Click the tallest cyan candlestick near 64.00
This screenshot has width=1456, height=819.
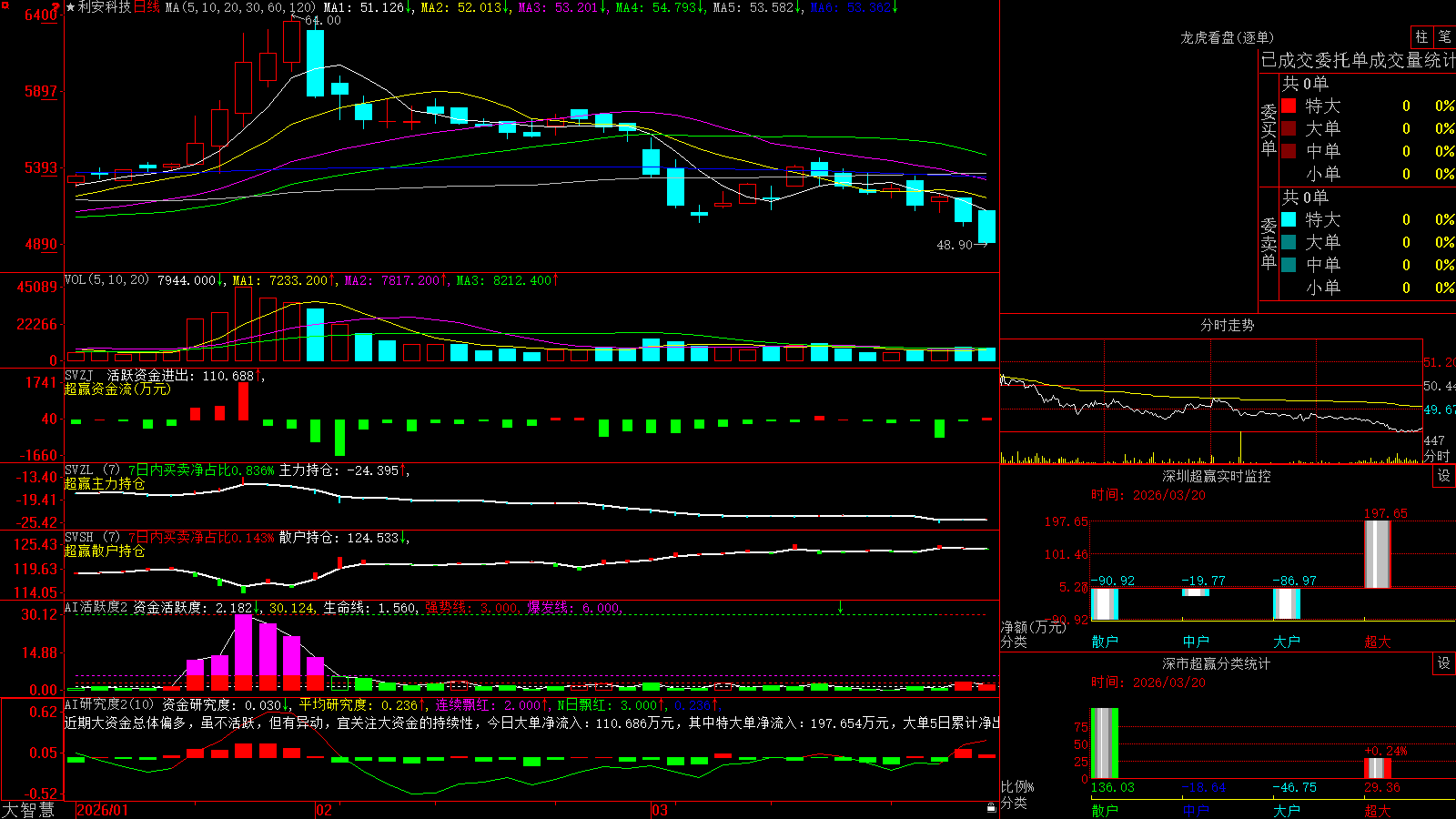(x=315, y=63)
